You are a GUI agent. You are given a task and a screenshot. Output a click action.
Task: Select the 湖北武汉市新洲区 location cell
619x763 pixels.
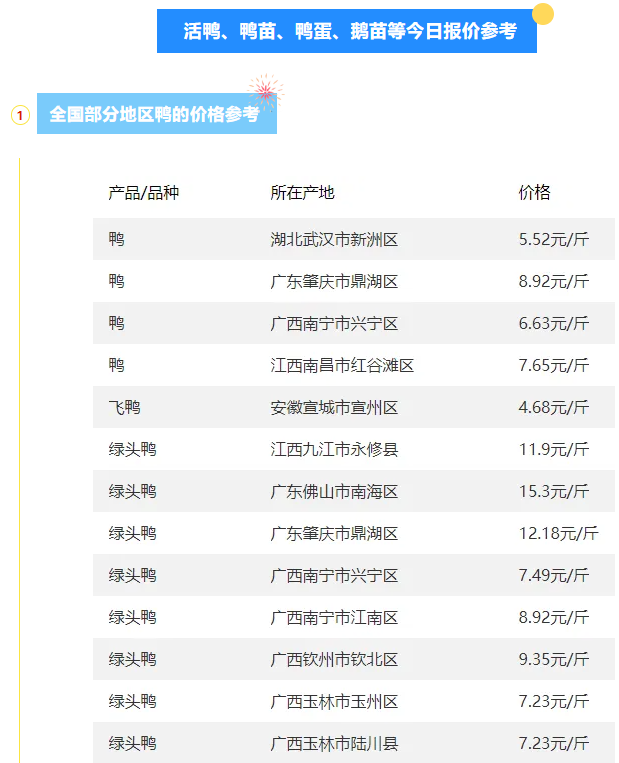334,240
